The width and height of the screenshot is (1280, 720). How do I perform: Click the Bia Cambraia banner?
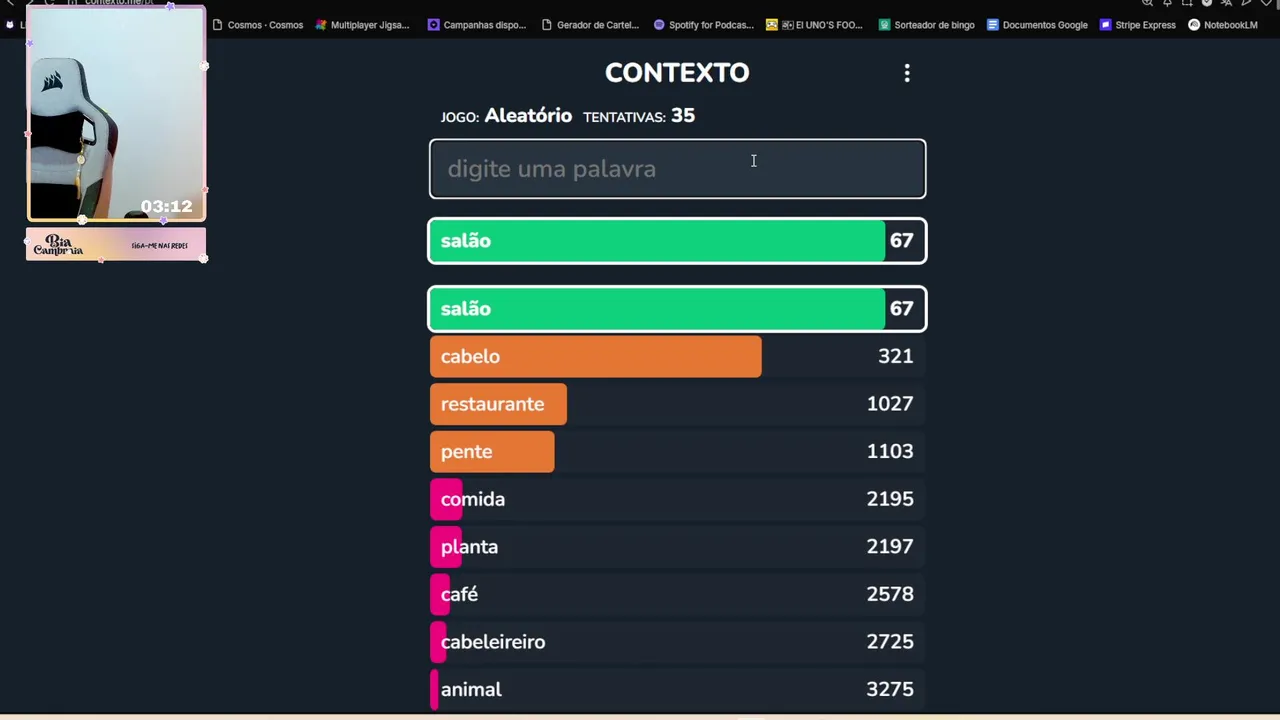click(x=116, y=245)
